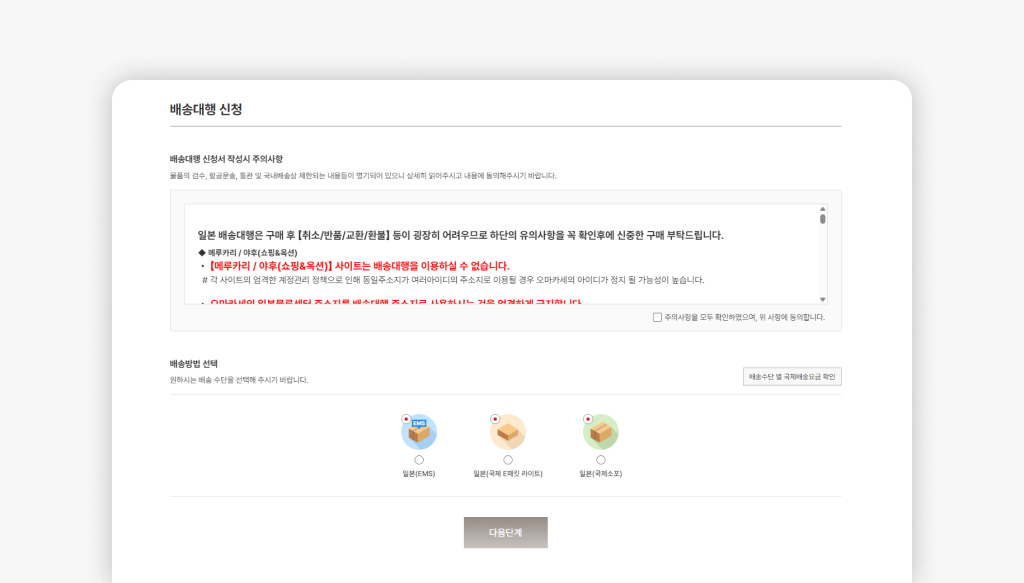
Task: Click the 일본(국제 E패킷 라이트) box icon
Action: 508,432
